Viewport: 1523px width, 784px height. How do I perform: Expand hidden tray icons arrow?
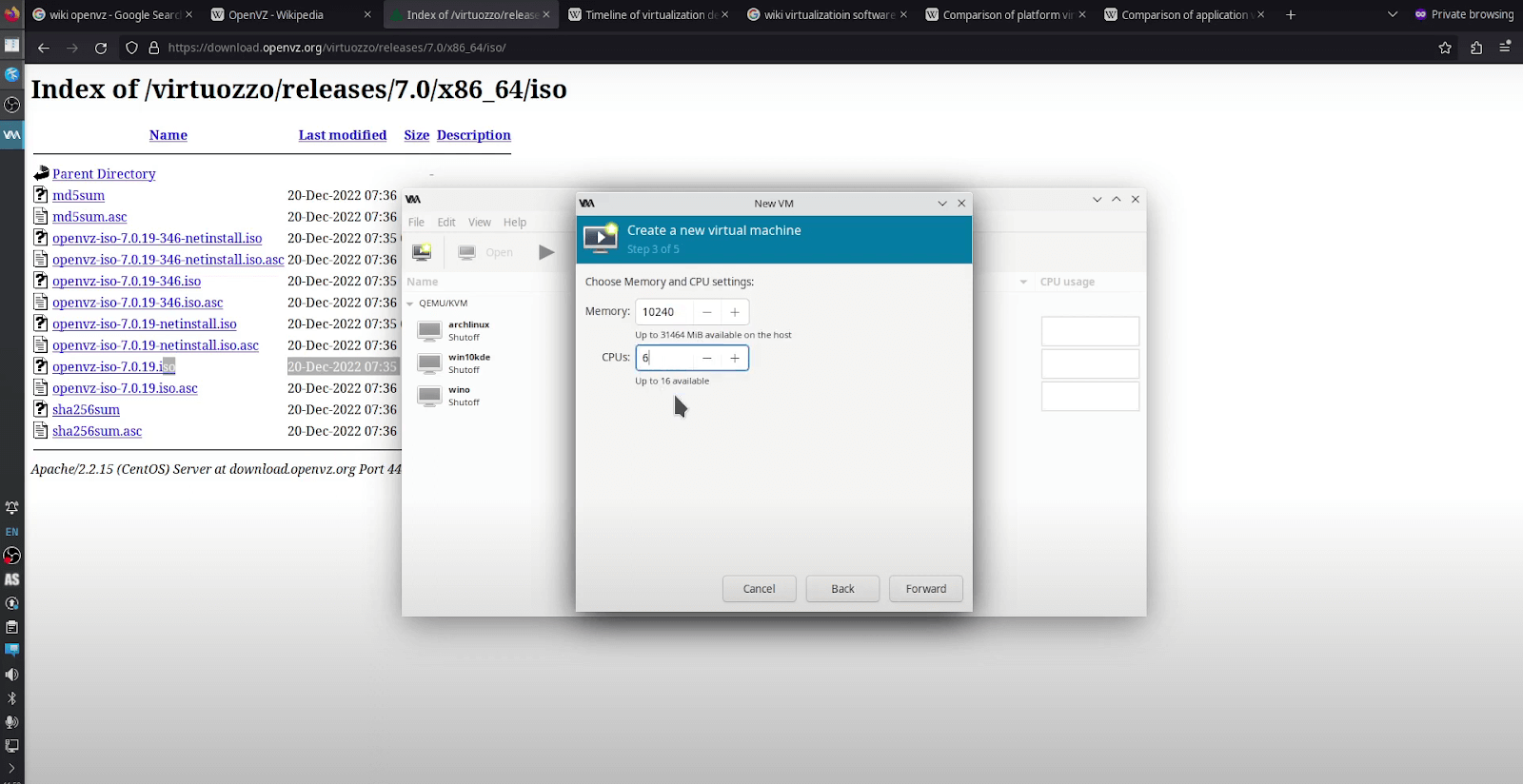coord(11,768)
